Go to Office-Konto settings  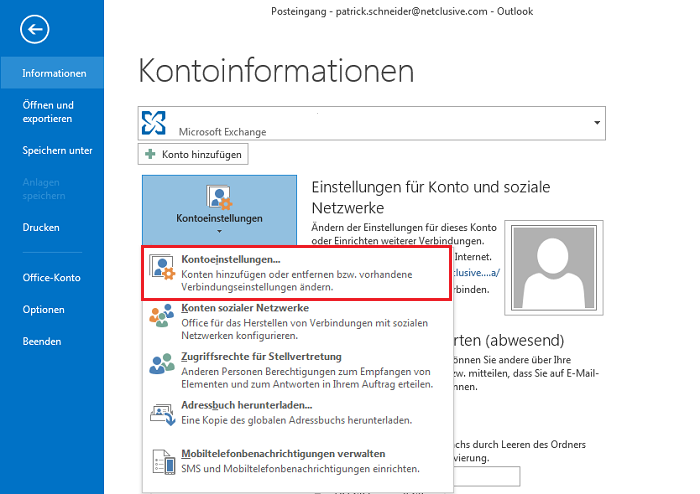(x=52, y=278)
